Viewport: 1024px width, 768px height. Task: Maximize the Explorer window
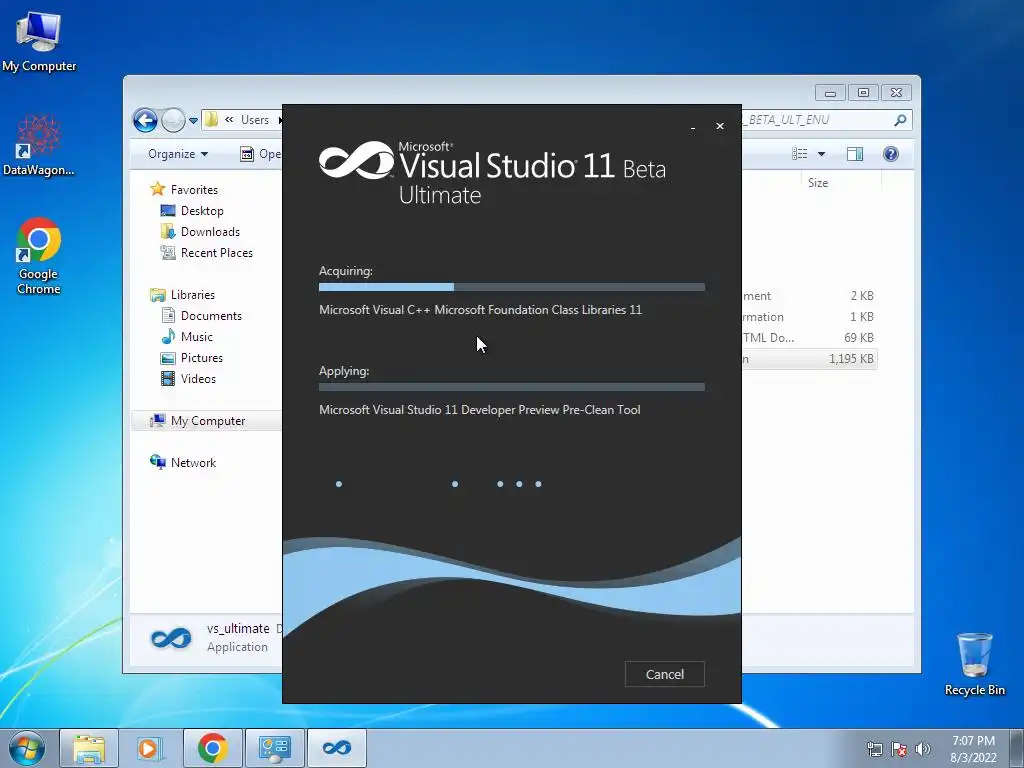[863, 93]
